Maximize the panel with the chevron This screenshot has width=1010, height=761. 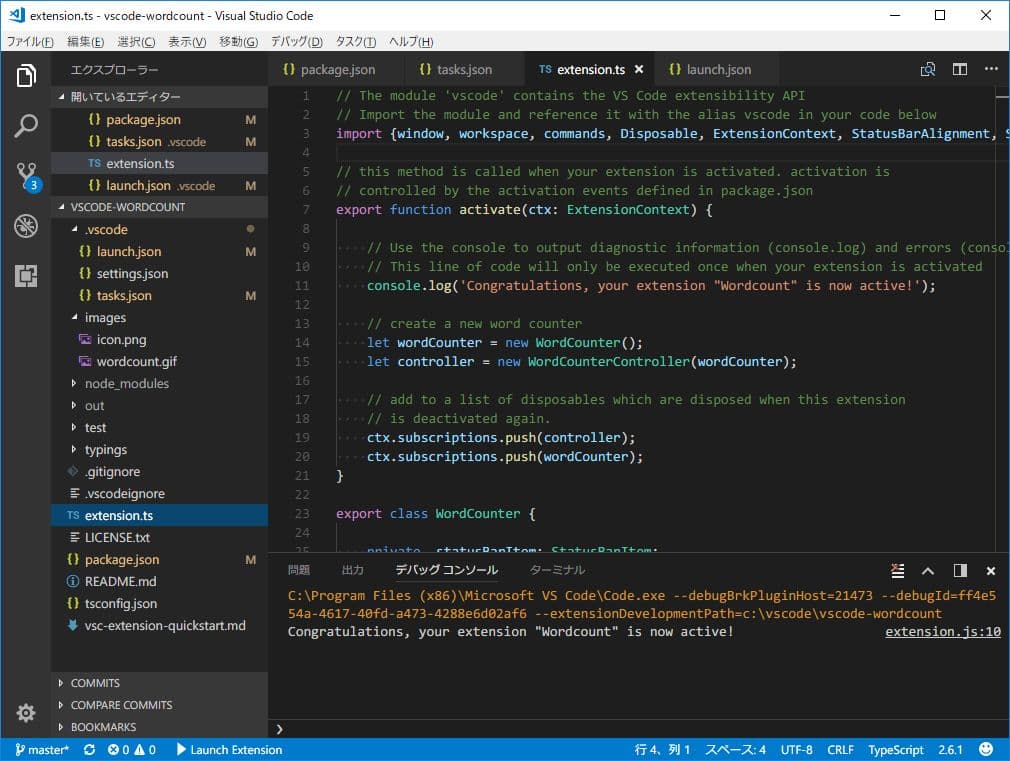[x=928, y=570]
